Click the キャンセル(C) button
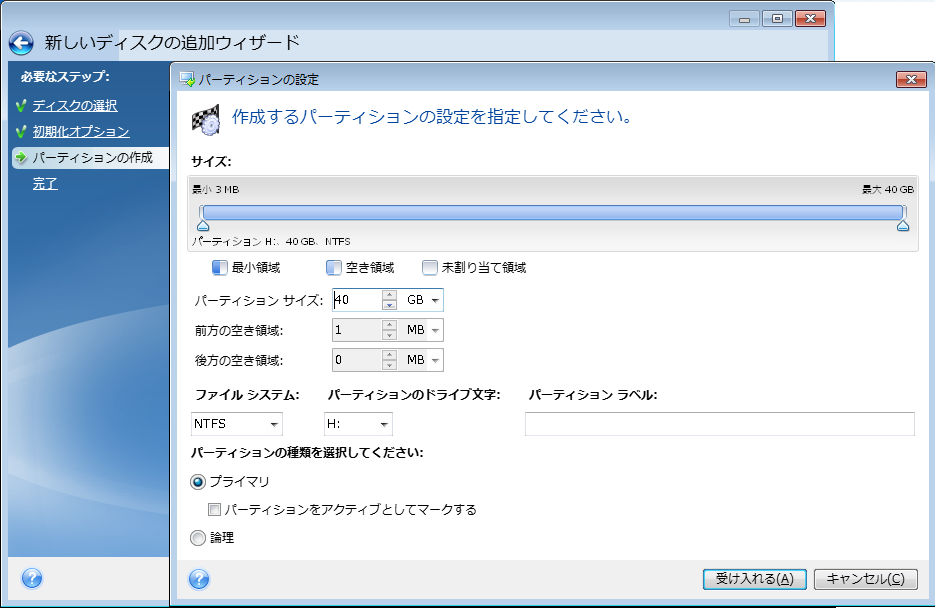This screenshot has width=935, height=608. (865, 579)
